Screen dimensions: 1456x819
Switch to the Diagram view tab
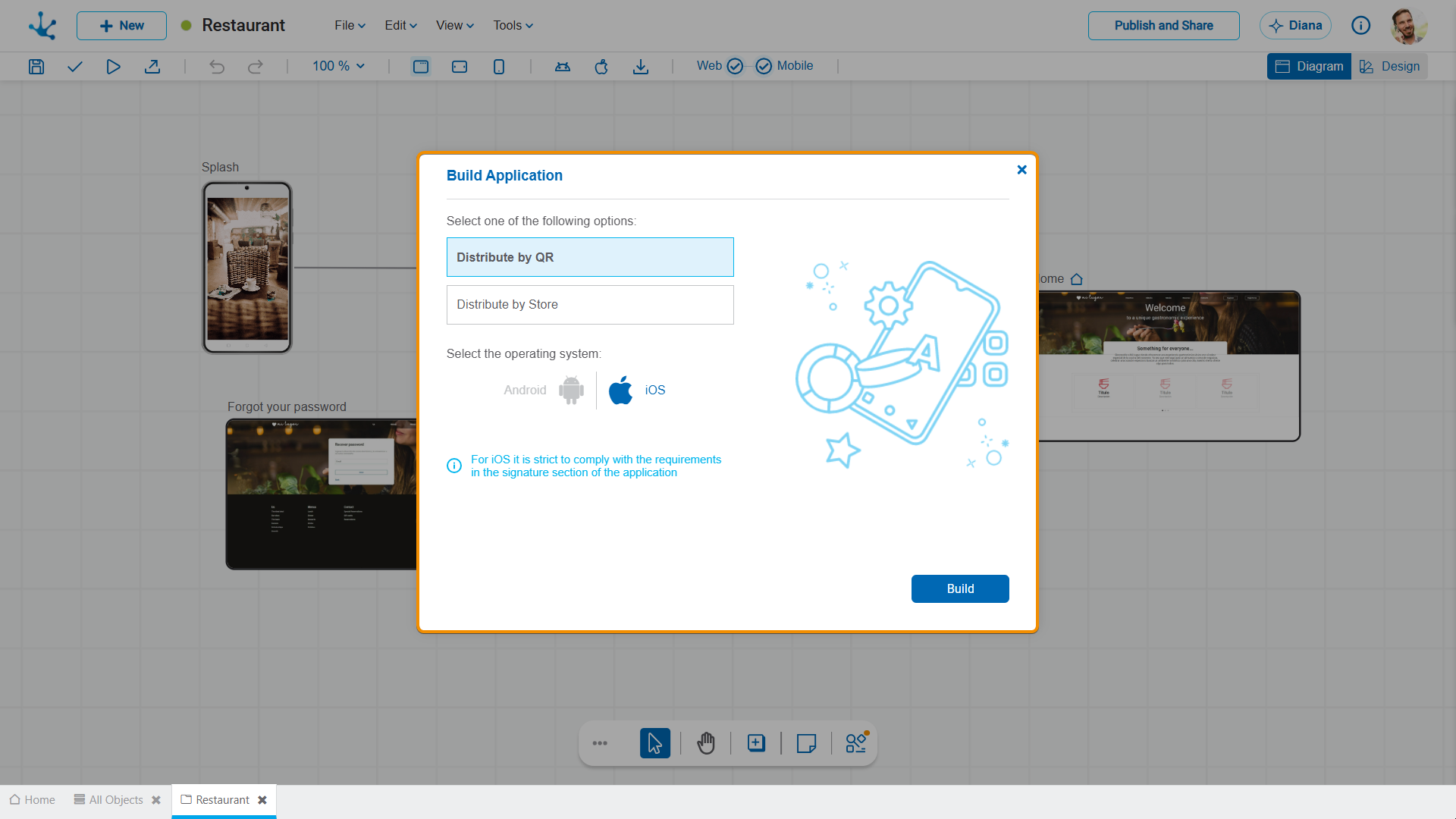click(1309, 67)
